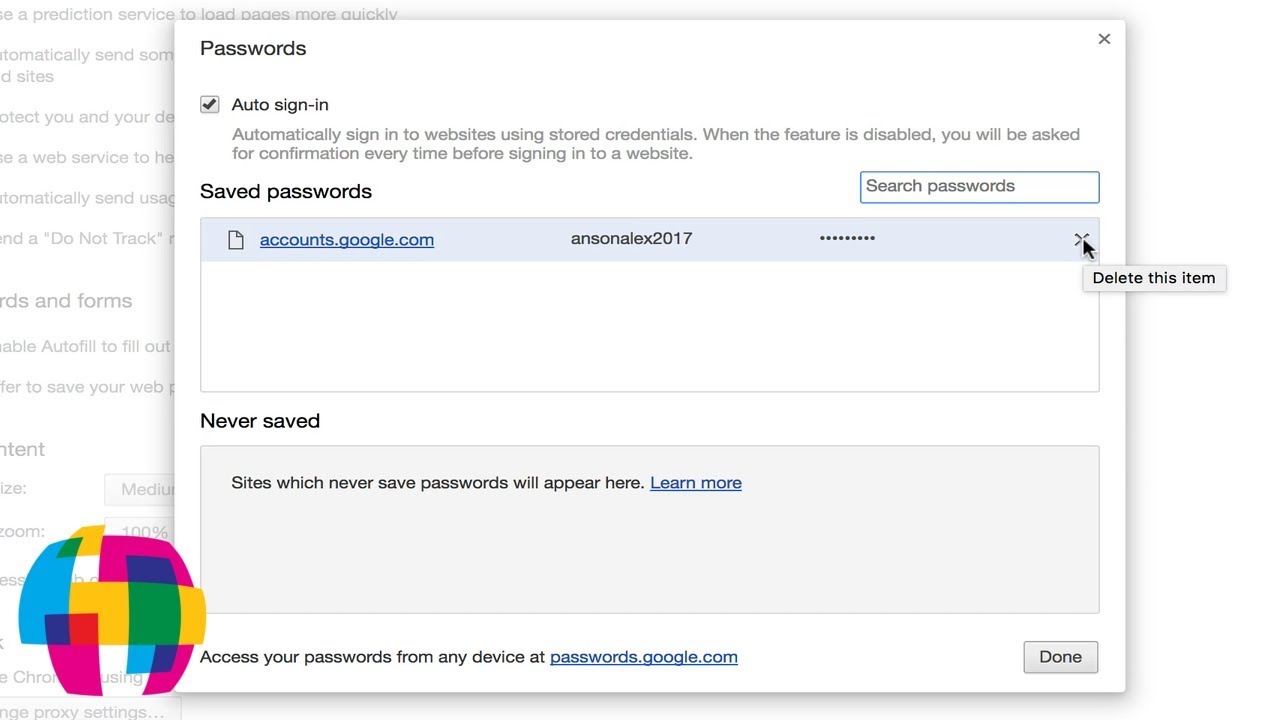Click the page icon beside accounts.google.com

236,240
